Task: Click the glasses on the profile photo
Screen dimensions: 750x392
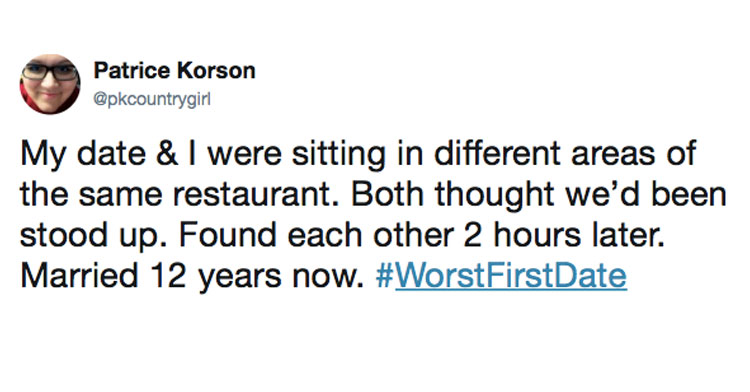Action: 50,72
